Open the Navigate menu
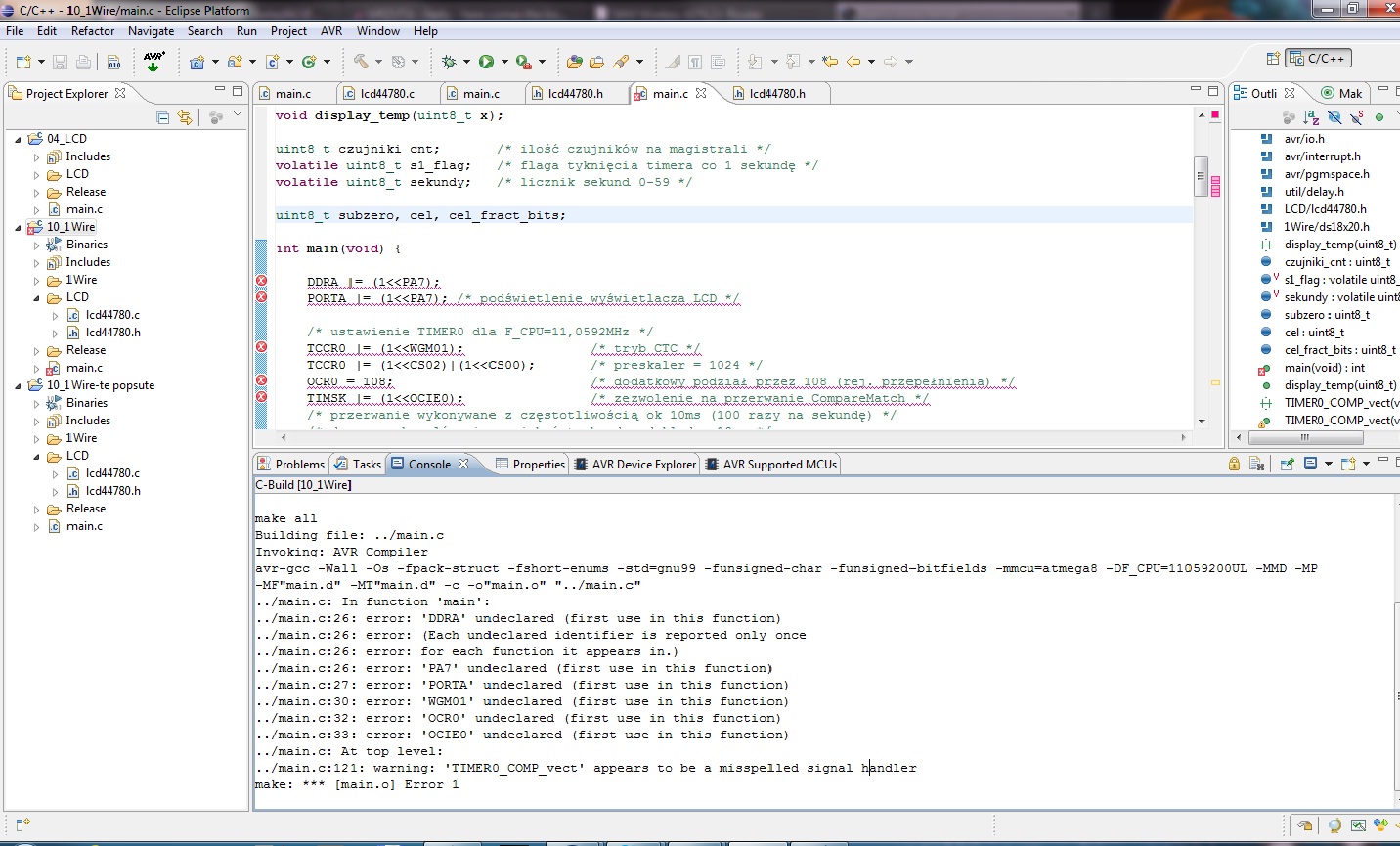This screenshot has height=846, width=1400. click(x=151, y=31)
